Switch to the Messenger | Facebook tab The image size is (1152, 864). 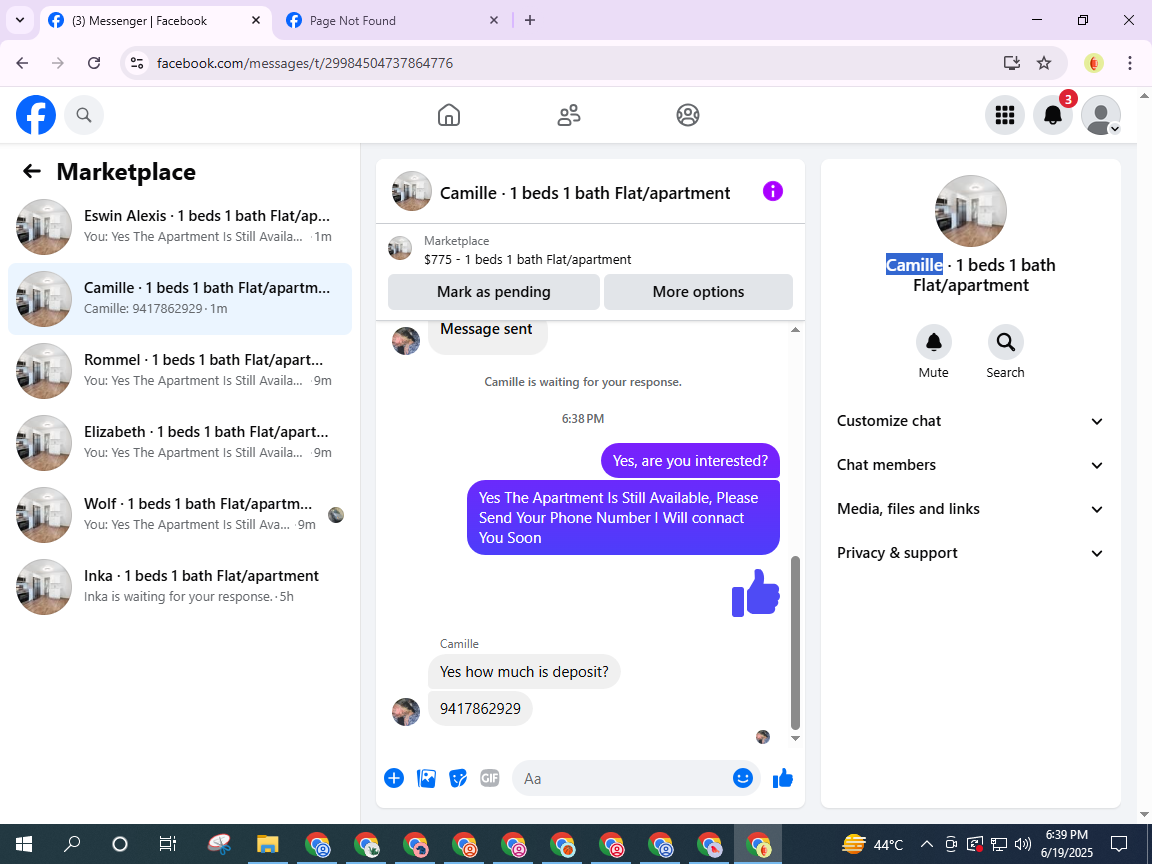tap(156, 21)
